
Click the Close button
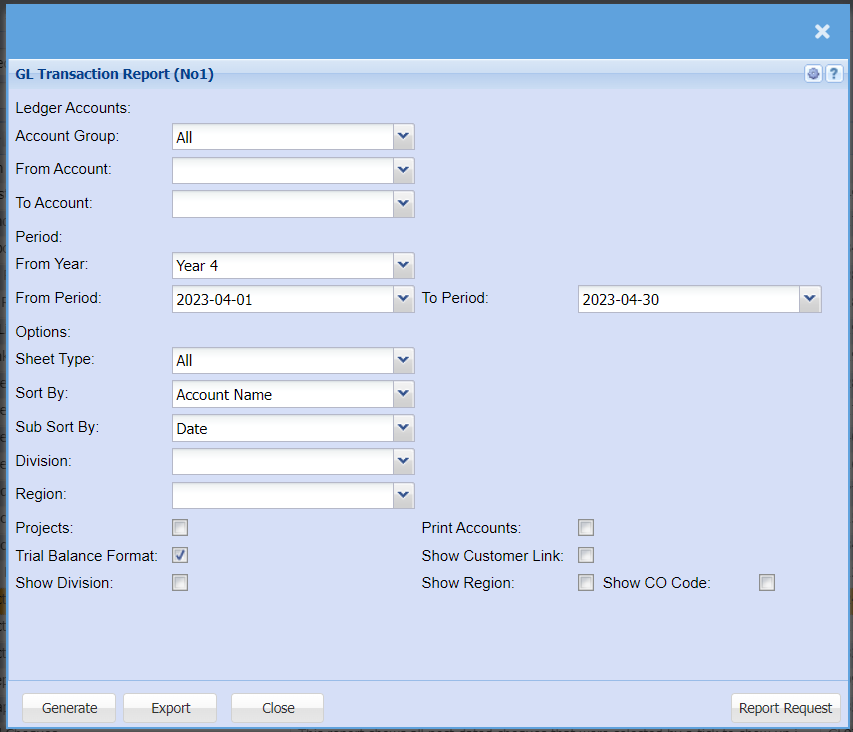(277, 708)
